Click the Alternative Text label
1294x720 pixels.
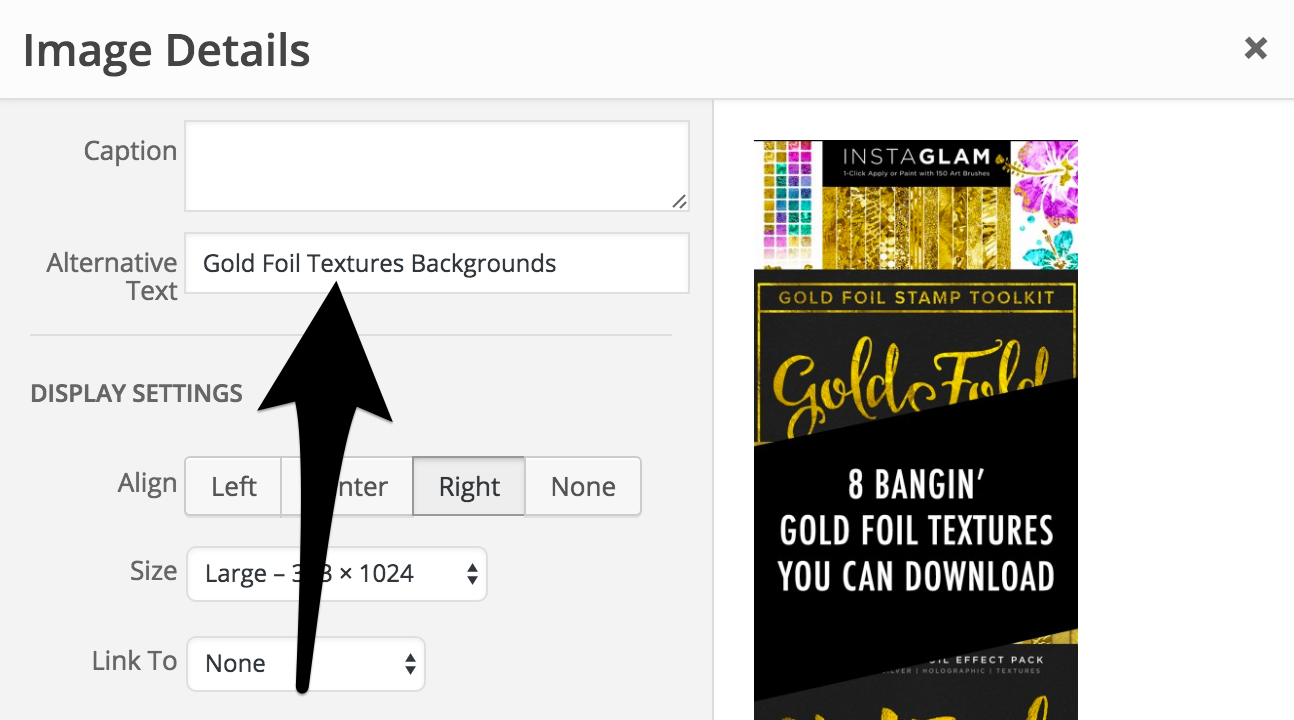(x=112, y=277)
